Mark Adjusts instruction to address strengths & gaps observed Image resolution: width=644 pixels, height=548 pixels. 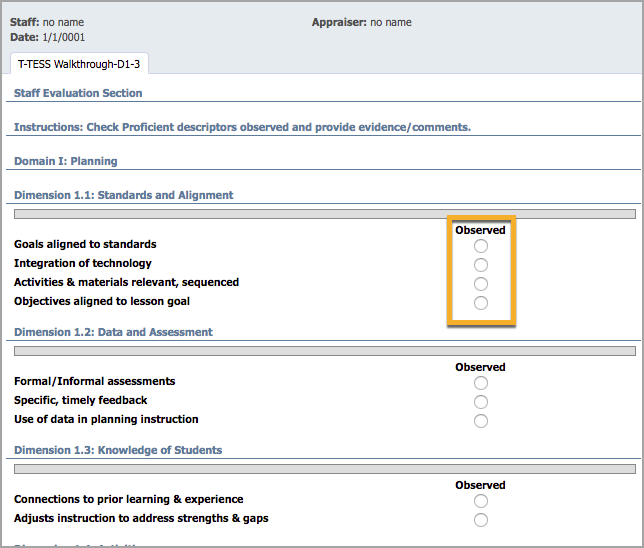pyautogui.click(x=481, y=520)
